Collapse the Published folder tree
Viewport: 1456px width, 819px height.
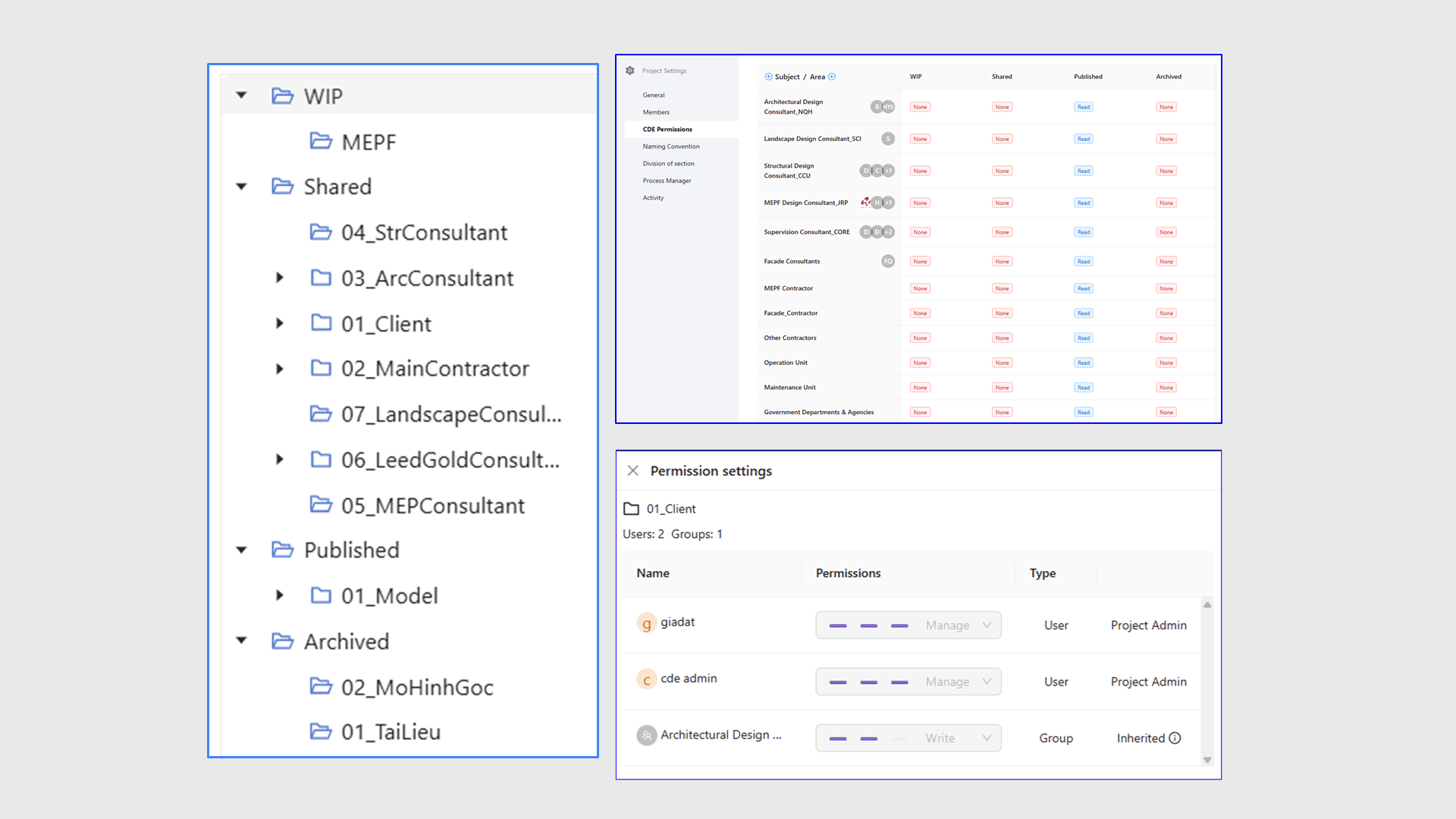click(242, 551)
